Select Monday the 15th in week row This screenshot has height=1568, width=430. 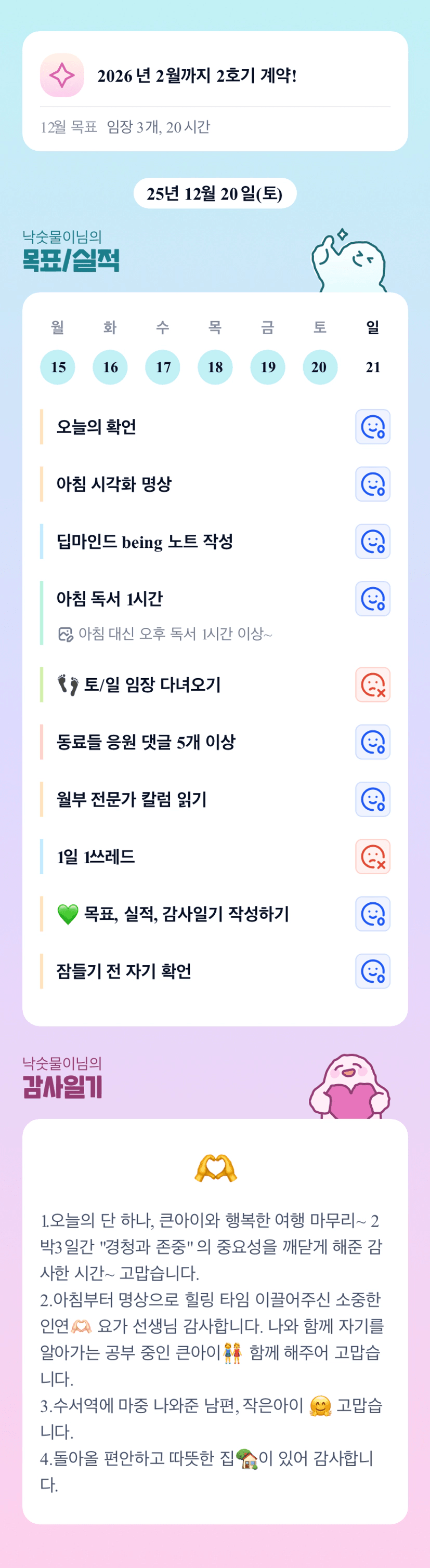(x=58, y=367)
